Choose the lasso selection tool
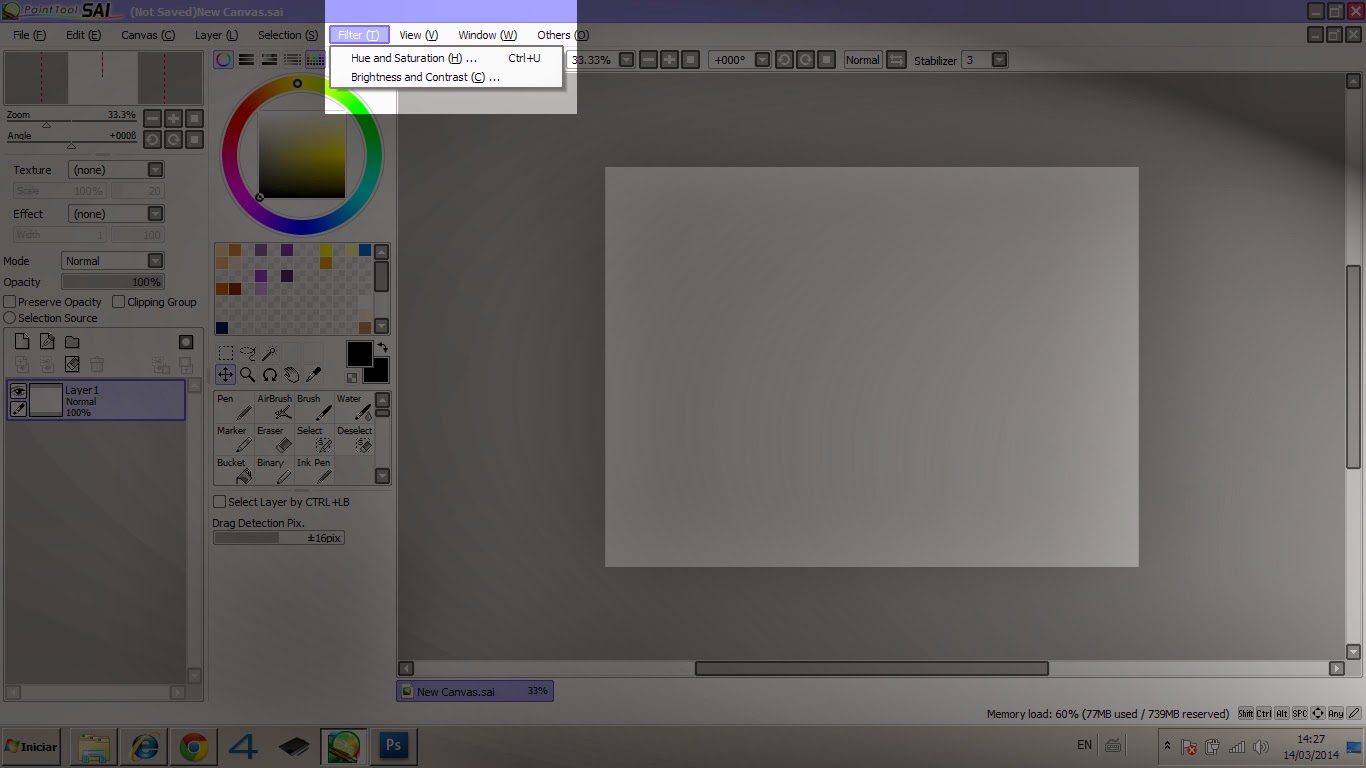Viewport: 1366px width, 768px height. click(x=247, y=353)
